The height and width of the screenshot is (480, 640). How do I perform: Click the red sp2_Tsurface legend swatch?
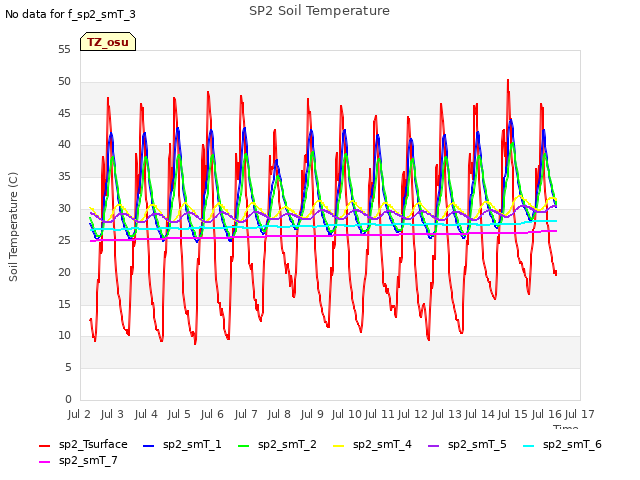[x=44, y=446]
